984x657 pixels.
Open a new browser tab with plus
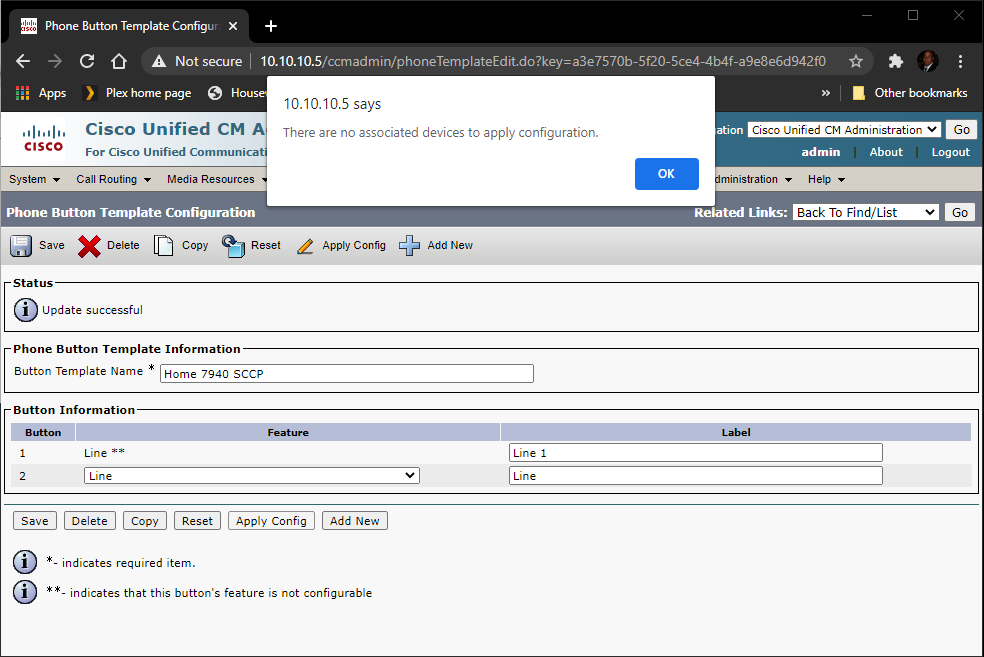click(x=270, y=26)
